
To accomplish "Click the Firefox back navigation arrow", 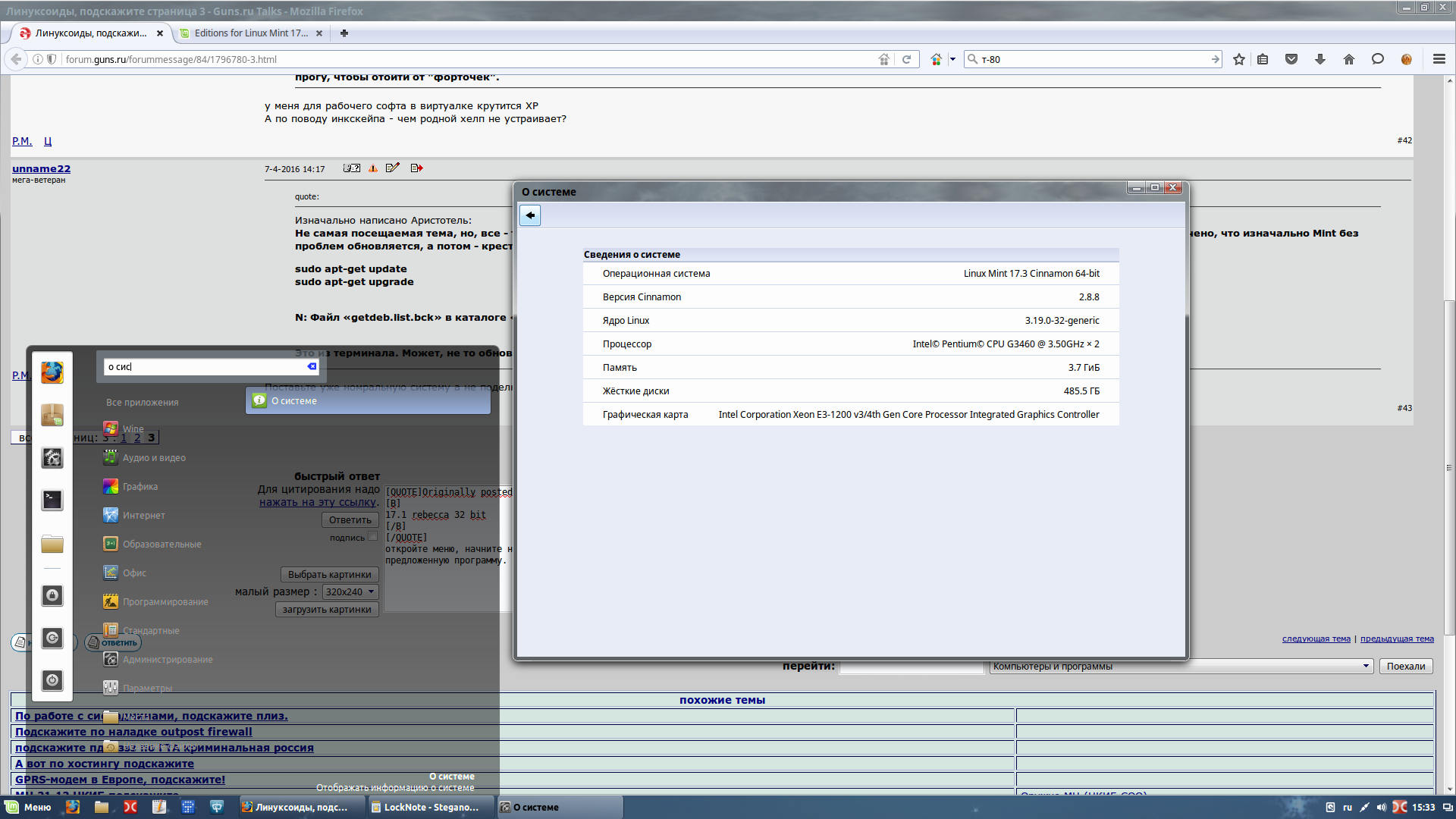I will click(x=16, y=59).
